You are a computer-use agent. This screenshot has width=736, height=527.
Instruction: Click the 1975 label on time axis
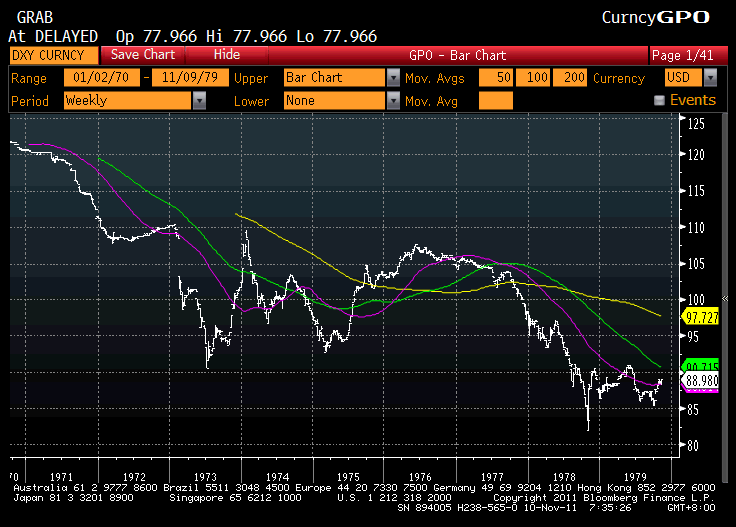pyautogui.click(x=348, y=477)
